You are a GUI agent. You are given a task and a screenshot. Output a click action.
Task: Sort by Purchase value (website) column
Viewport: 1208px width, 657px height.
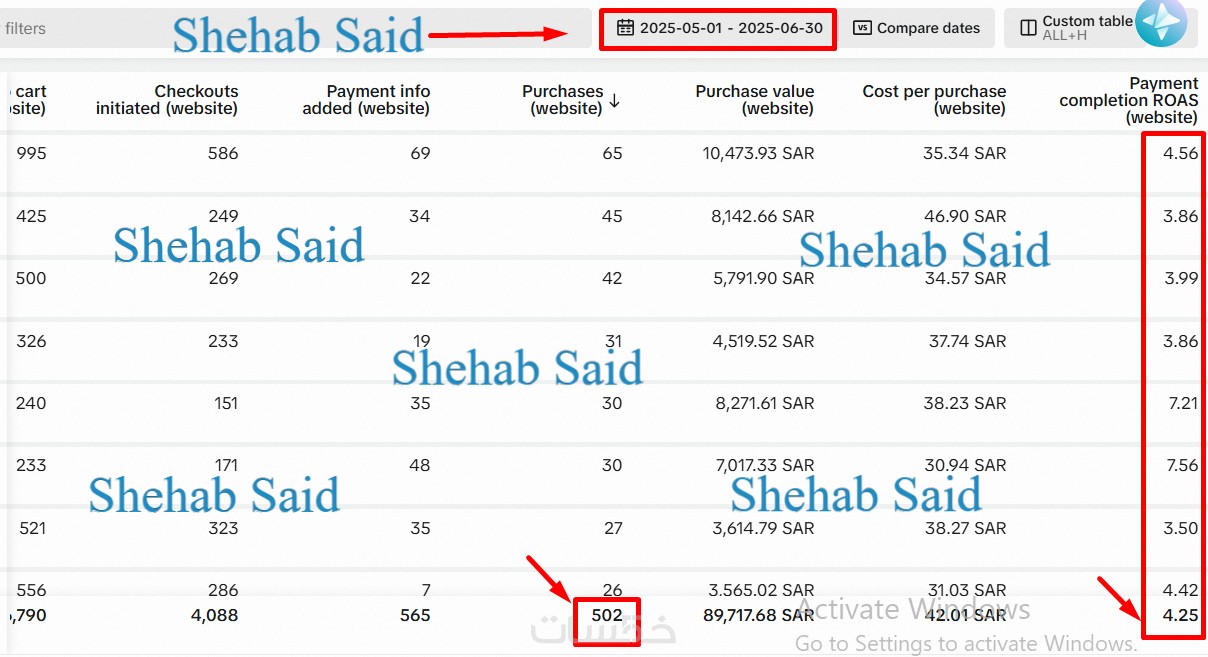(755, 99)
